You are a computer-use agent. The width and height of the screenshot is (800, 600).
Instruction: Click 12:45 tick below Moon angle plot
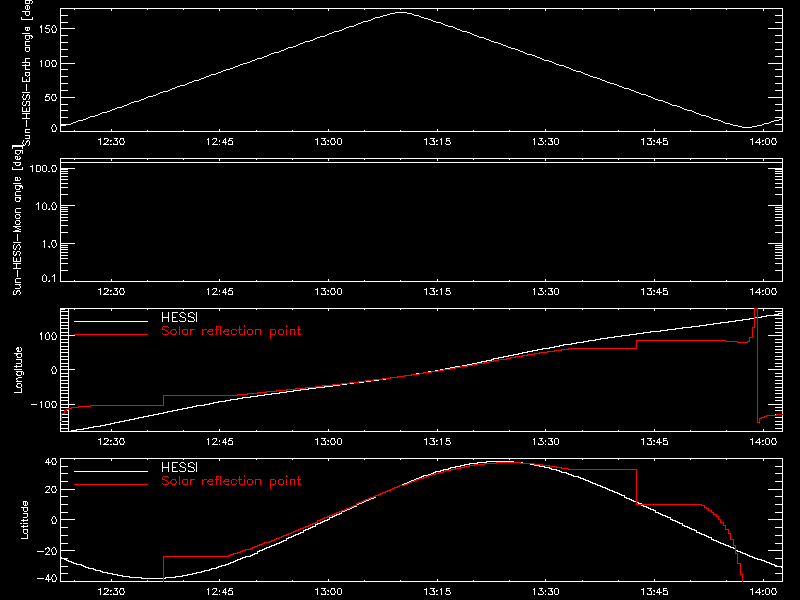(220, 292)
